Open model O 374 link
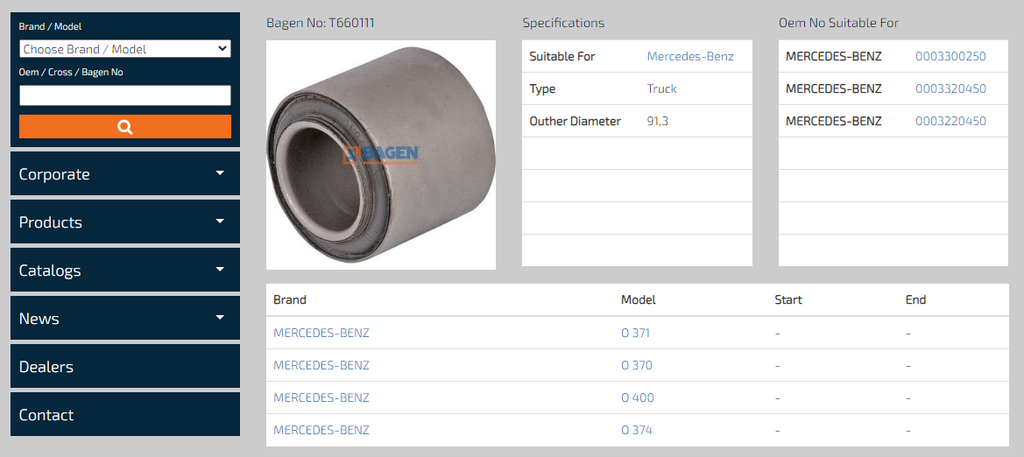Image resolution: width=1024 pixels, height=457 pixels. (637, 430)
